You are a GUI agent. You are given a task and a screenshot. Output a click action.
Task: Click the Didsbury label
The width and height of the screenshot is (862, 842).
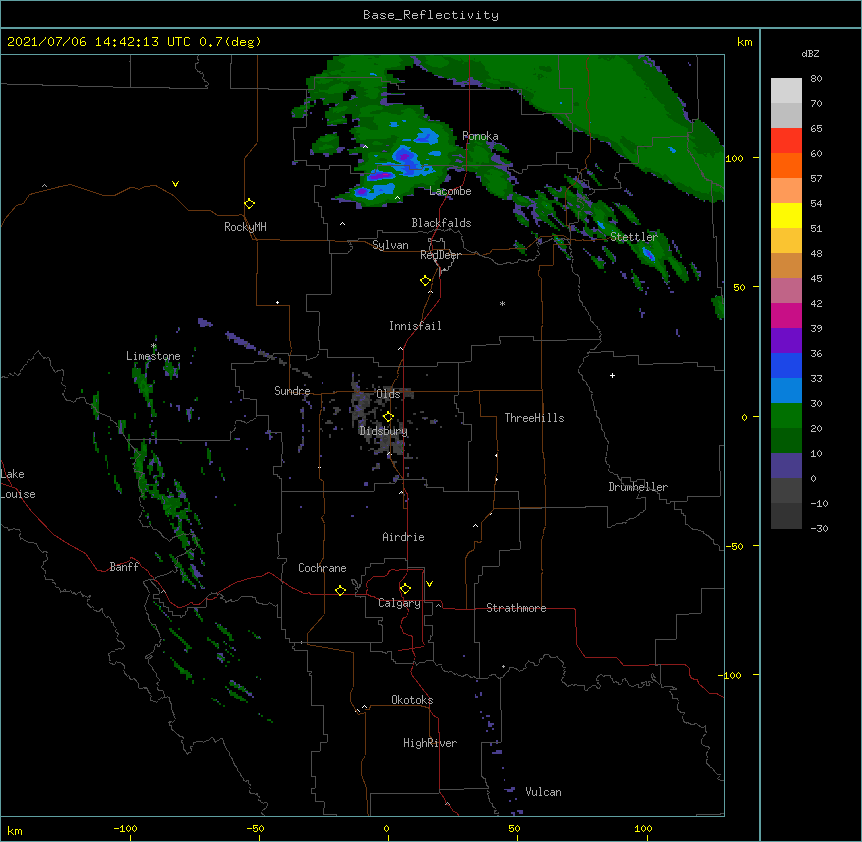384,431
